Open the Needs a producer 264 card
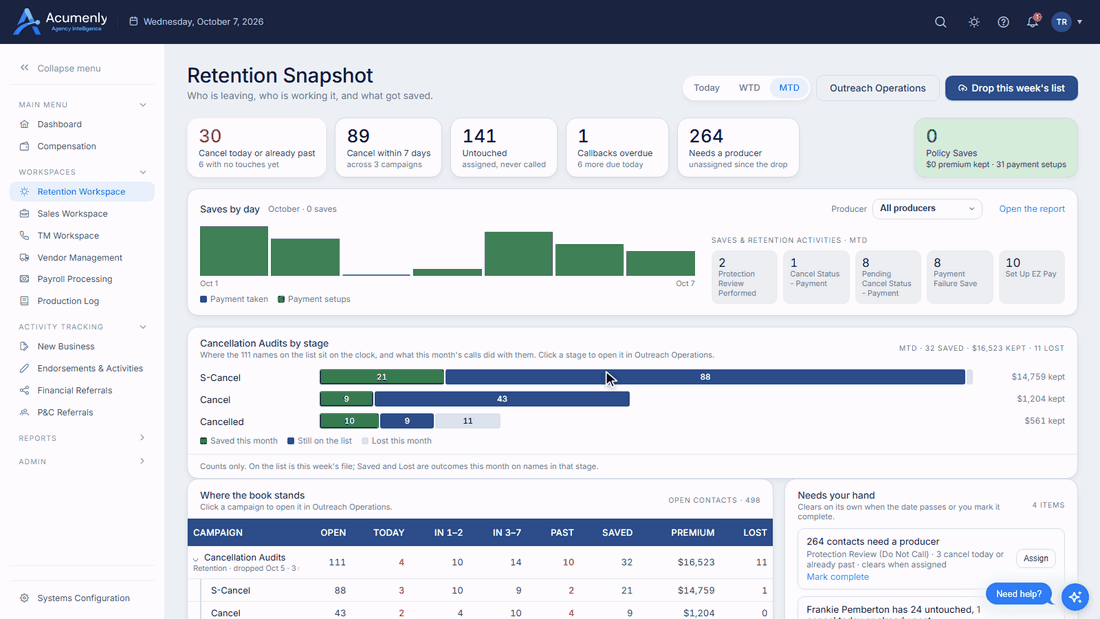Screen dimensions: 1100x619 coord(738,147)
